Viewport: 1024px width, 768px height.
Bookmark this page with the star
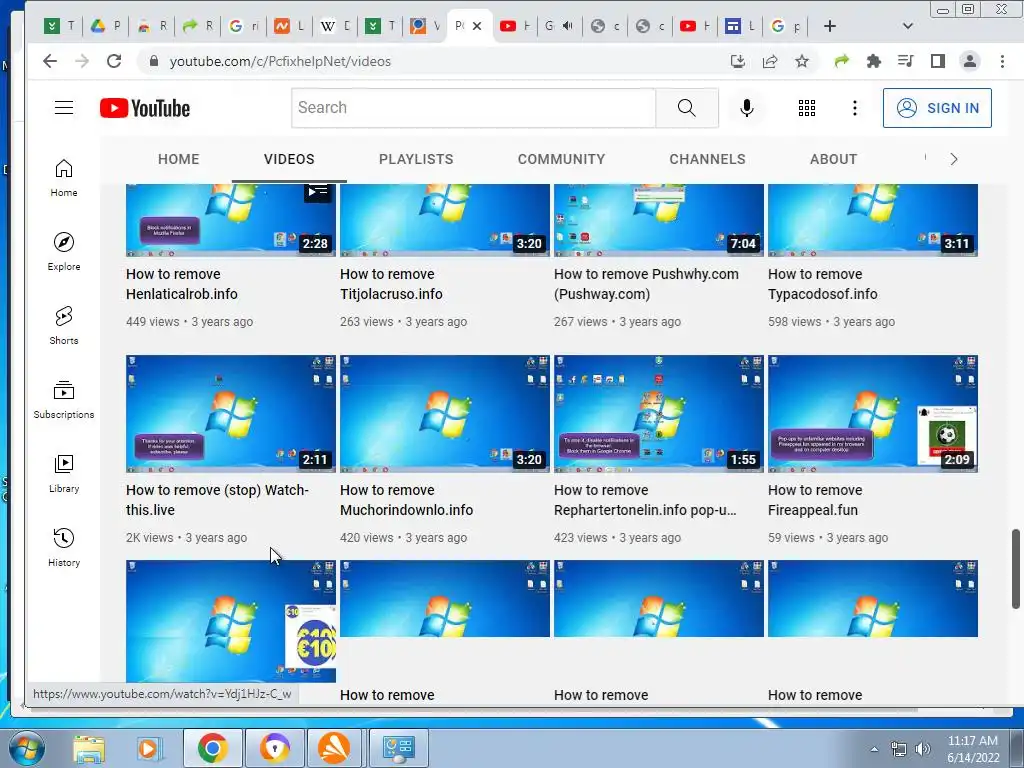click(x=802, y=61)
